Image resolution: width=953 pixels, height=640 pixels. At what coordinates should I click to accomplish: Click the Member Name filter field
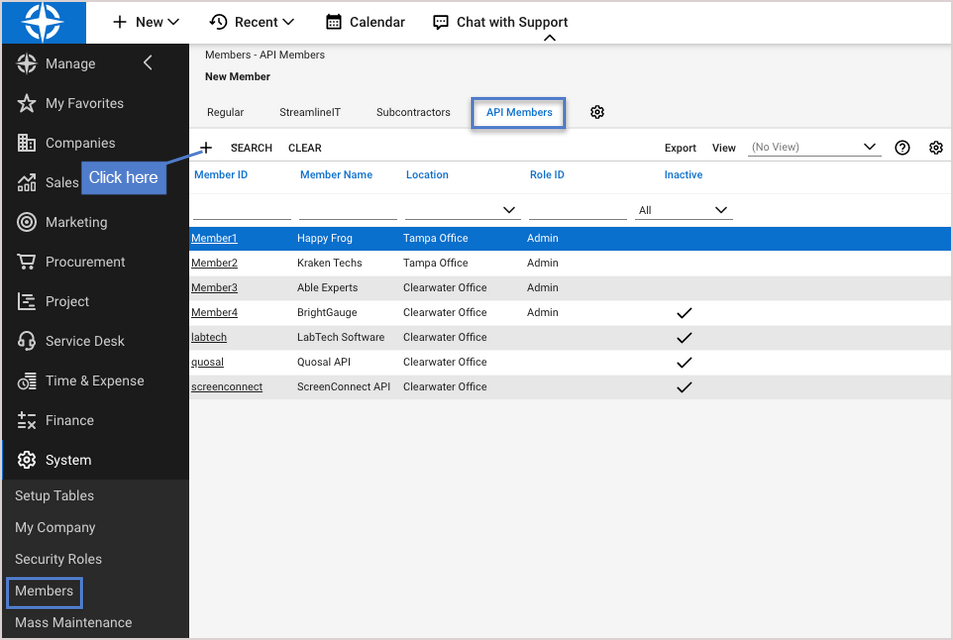(348, 210)
